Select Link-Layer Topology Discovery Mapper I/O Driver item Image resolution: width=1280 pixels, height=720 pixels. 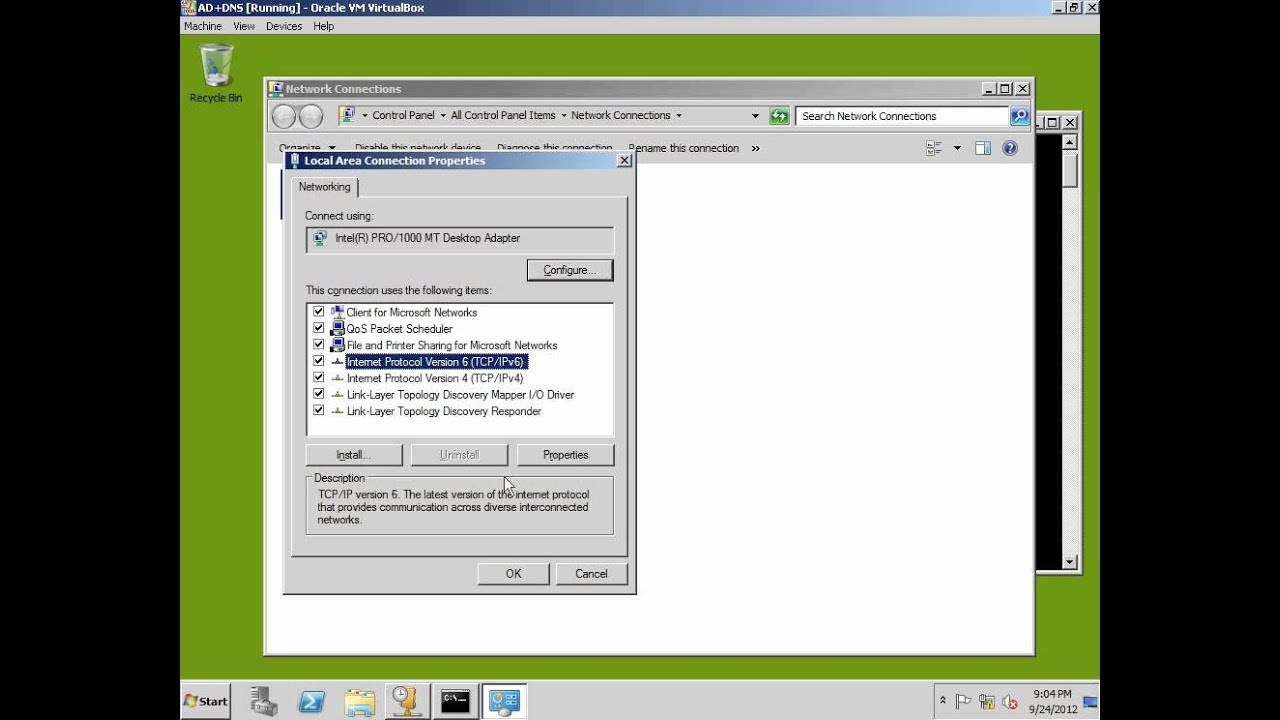(460, 394)
